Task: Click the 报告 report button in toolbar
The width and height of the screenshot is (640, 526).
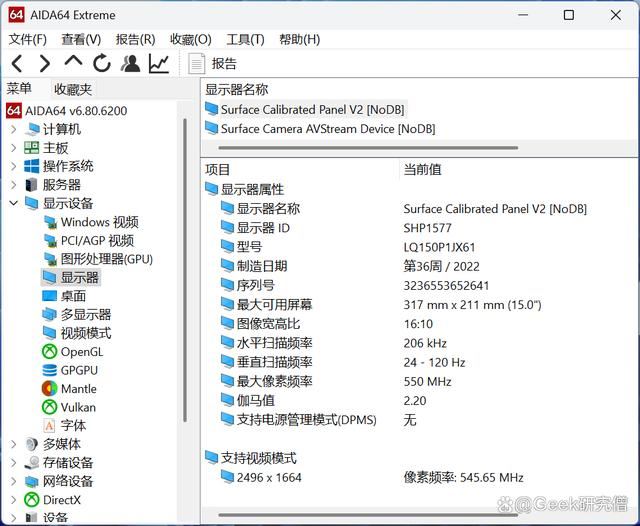Action: (212, 64)
